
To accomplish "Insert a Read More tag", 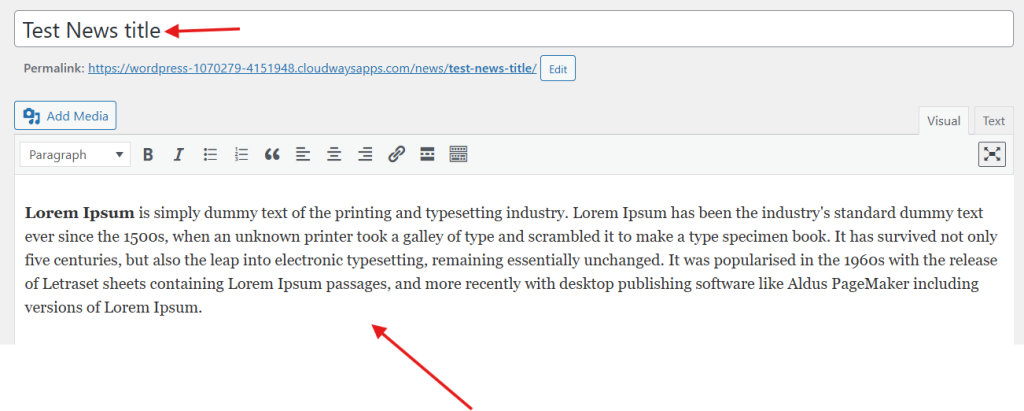I will coord(427,154).
